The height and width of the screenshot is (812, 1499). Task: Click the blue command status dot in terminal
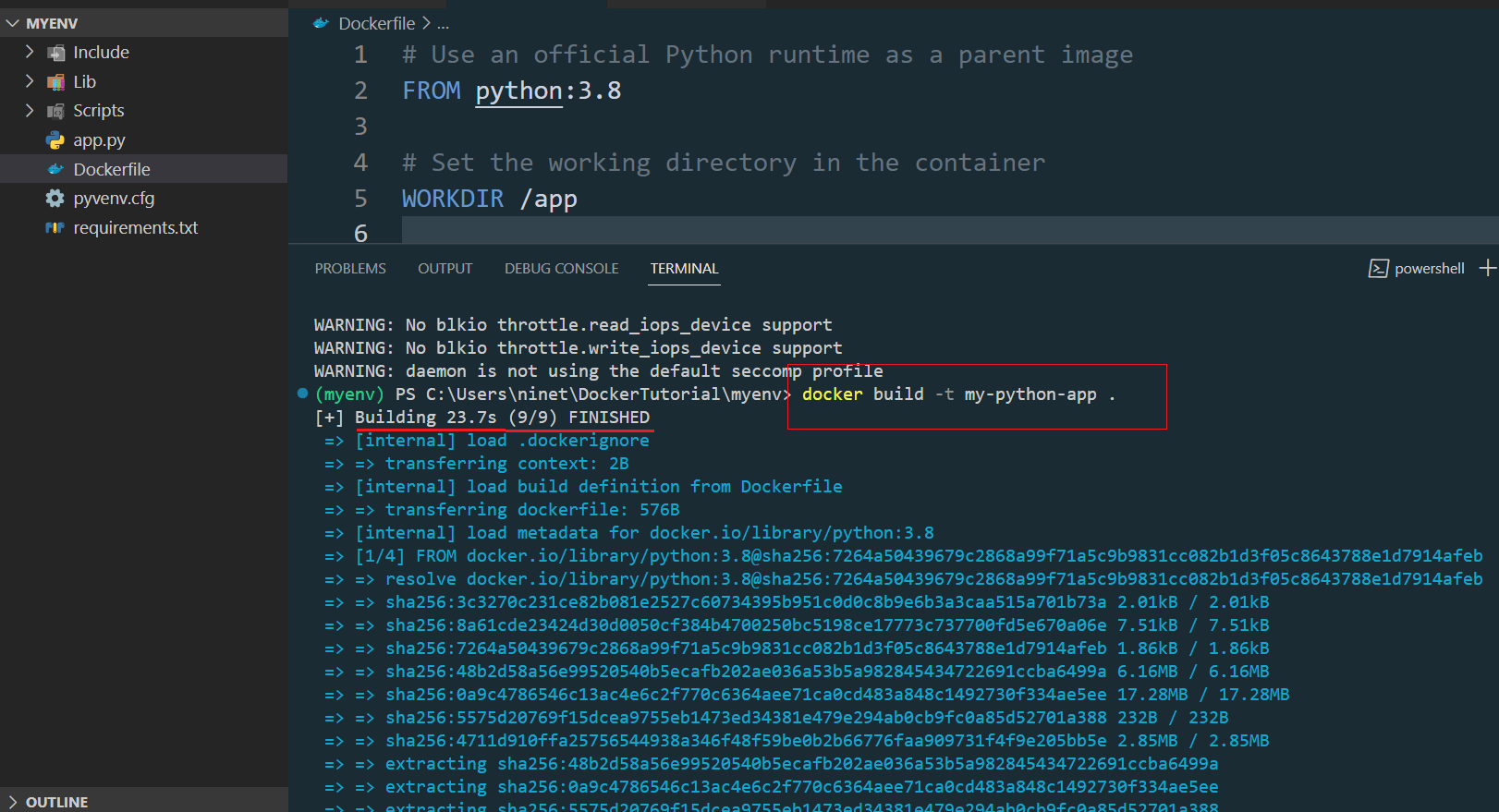pos(302,394)
